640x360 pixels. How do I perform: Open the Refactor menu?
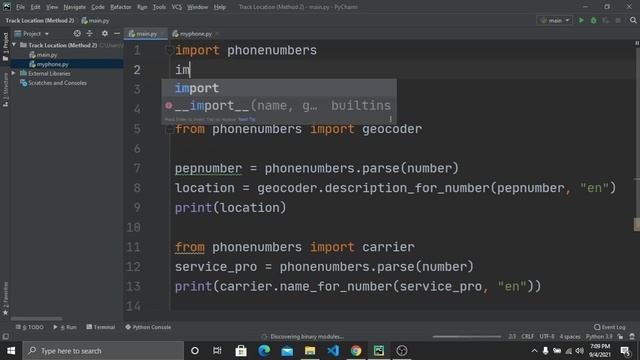[x=121, y=7]
